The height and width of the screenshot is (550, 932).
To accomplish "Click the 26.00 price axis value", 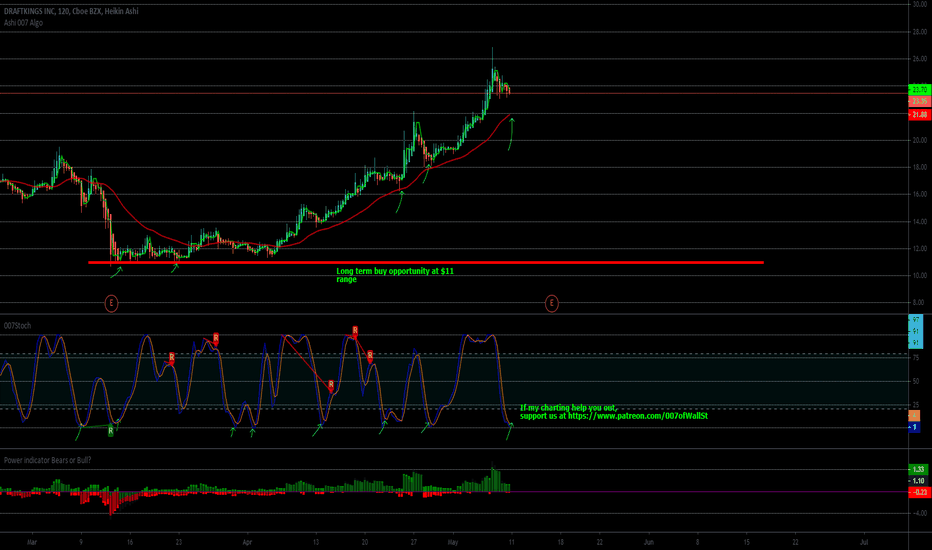I will [920, 59].
